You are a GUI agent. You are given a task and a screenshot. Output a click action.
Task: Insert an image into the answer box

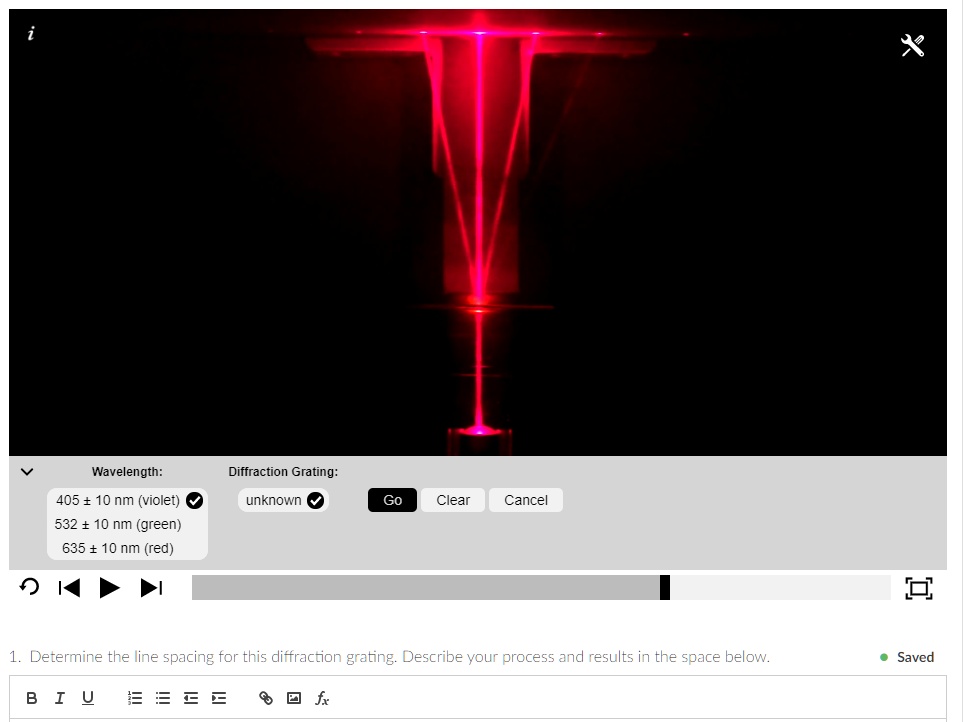coord(293,698)
